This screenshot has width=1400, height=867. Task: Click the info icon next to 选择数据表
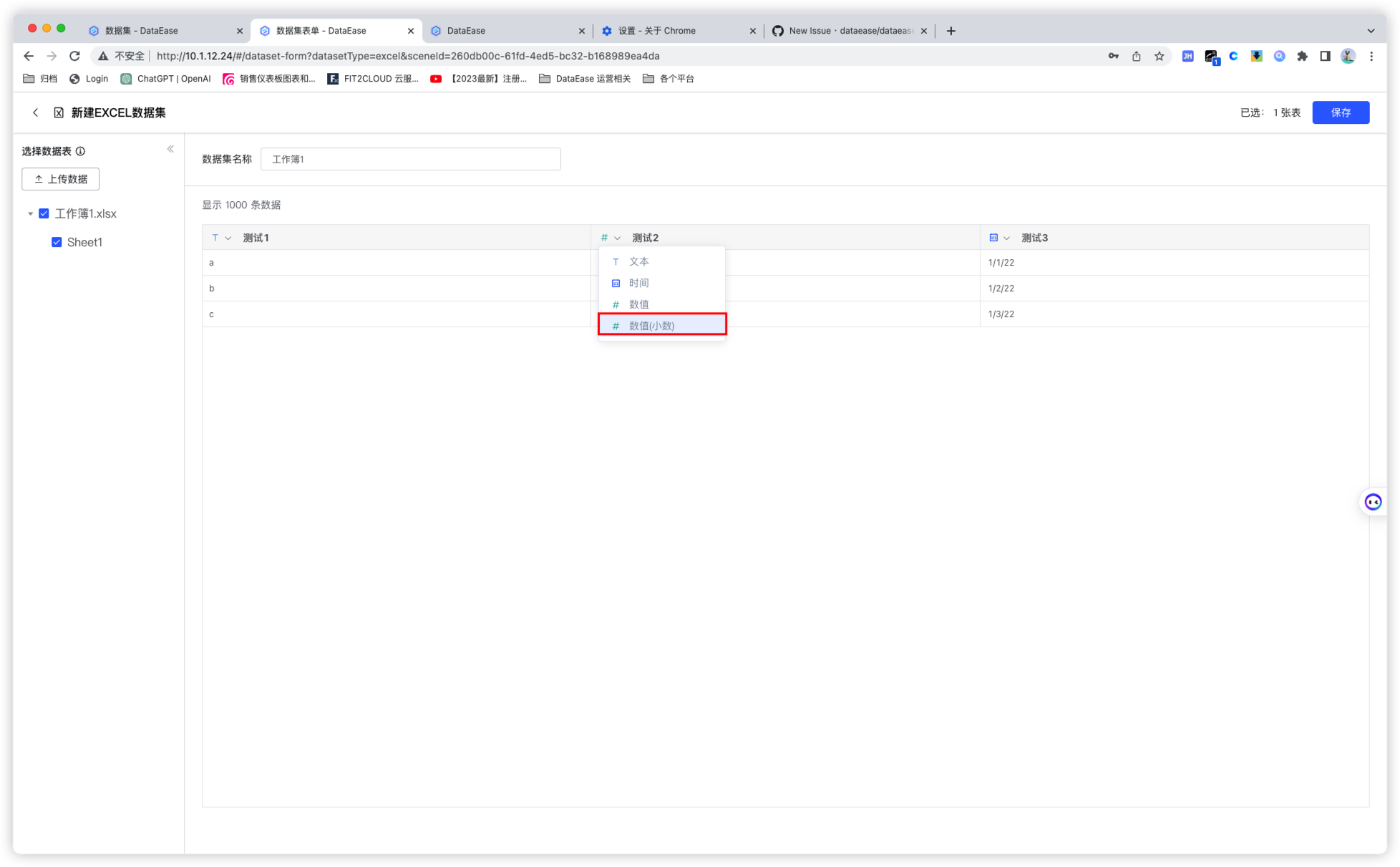pos(80,151)
